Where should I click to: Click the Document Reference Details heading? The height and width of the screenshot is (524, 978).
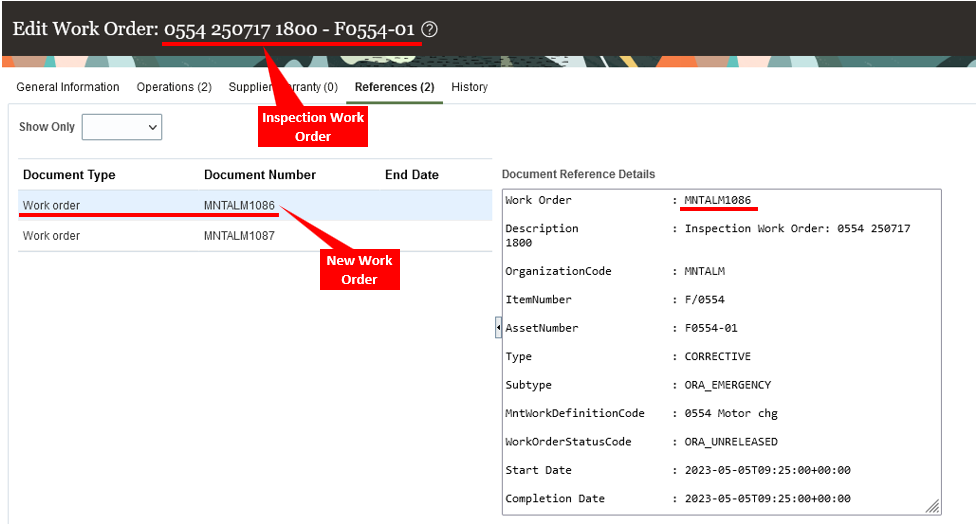click(x=578, y=174)
